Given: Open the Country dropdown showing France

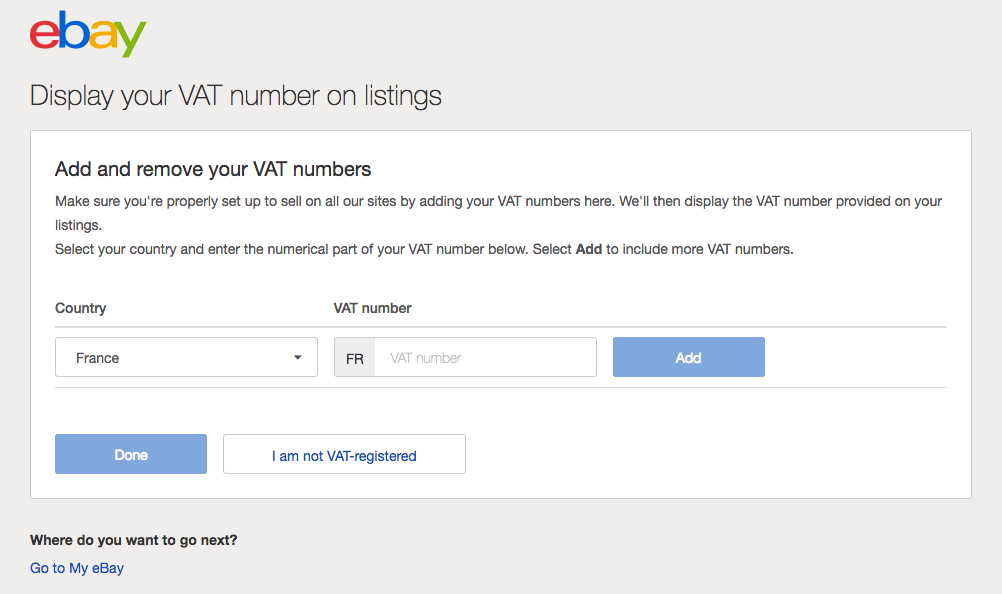Looking at the screenshot, I should coord(186,357).
